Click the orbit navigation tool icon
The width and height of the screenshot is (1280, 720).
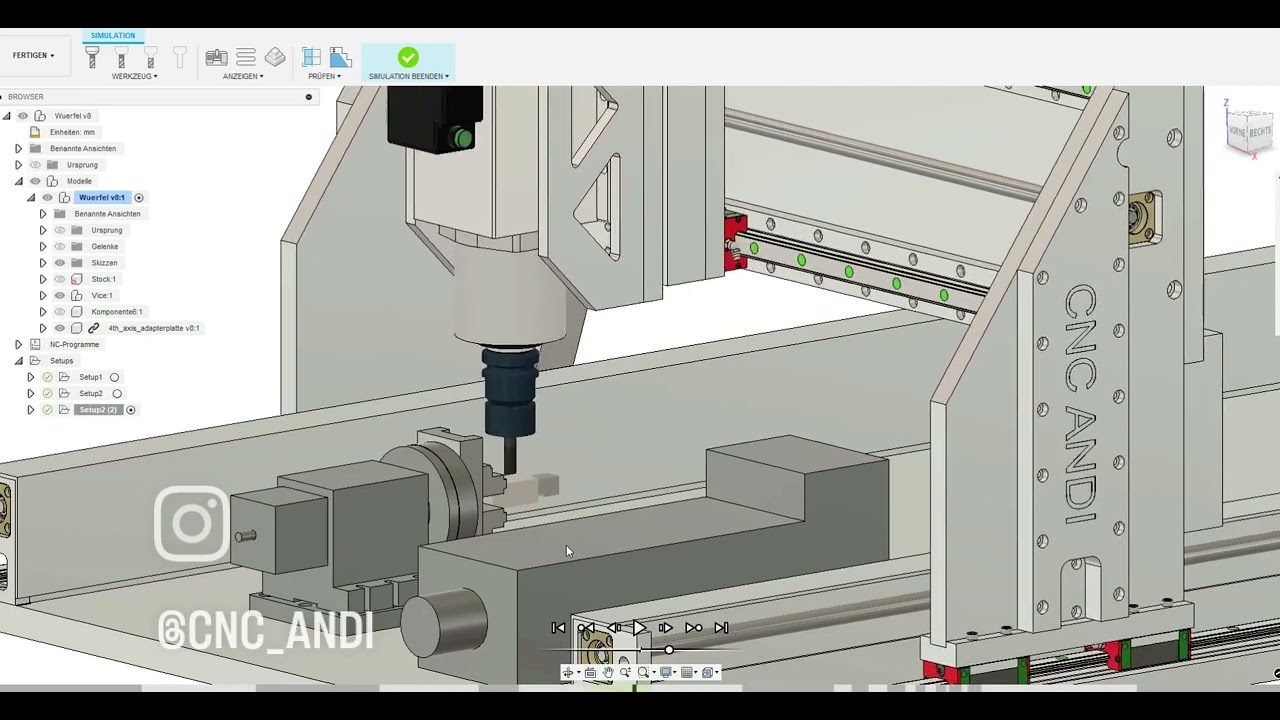click(568, 673)
